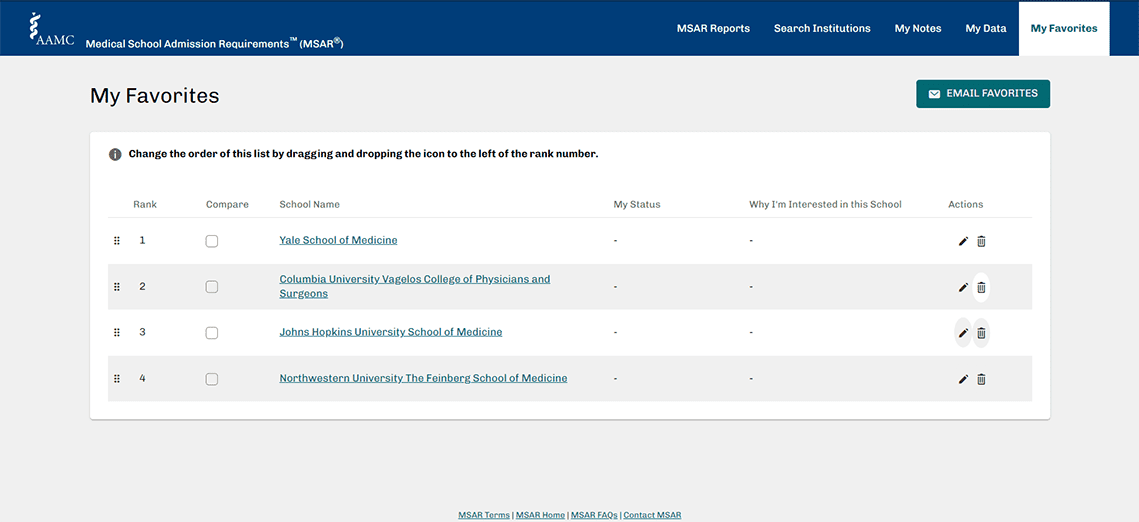Check the Compare box for Yale
1139x522 pixels.
[211, 241]
